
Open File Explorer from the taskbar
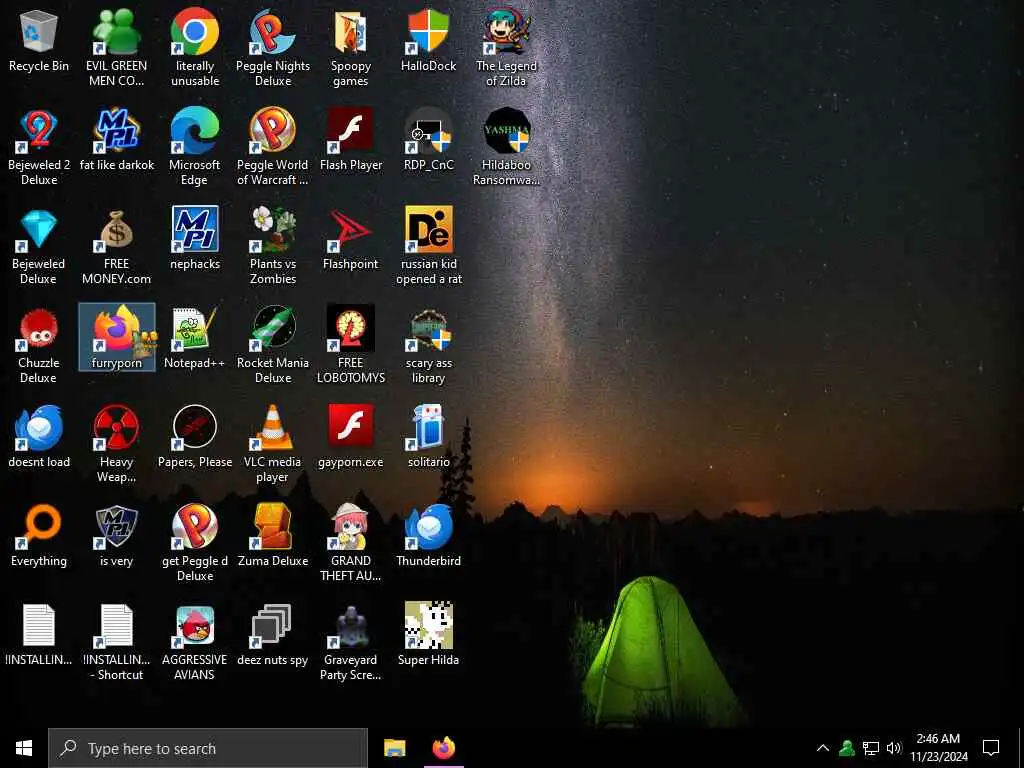(x=394, y=748)
